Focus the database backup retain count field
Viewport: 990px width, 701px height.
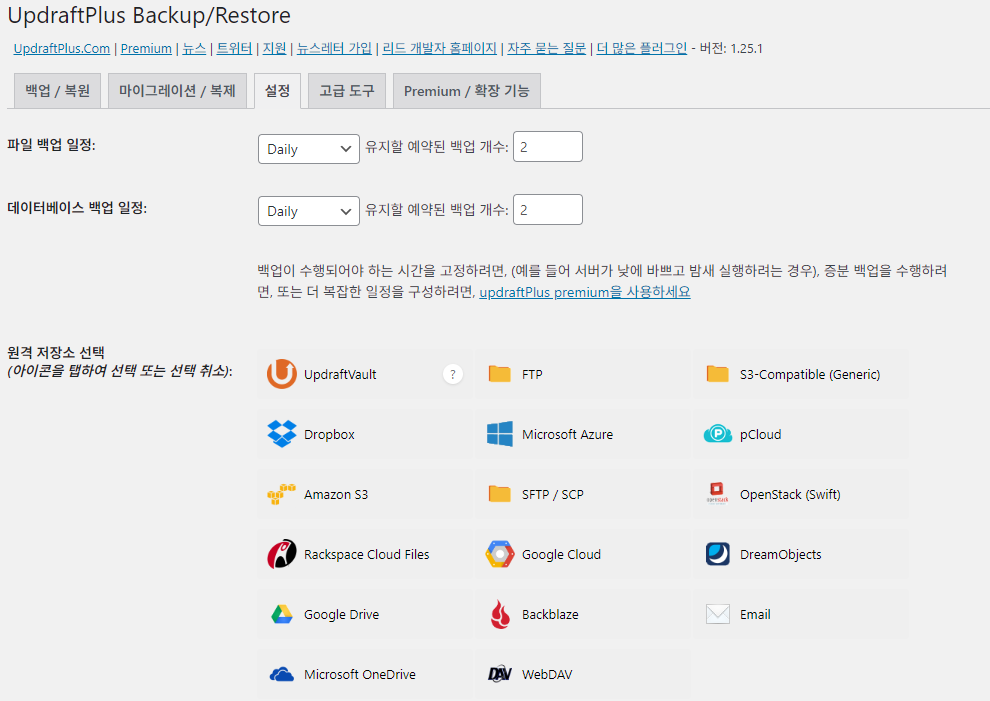pyautogui.click(x=547, y=210)
